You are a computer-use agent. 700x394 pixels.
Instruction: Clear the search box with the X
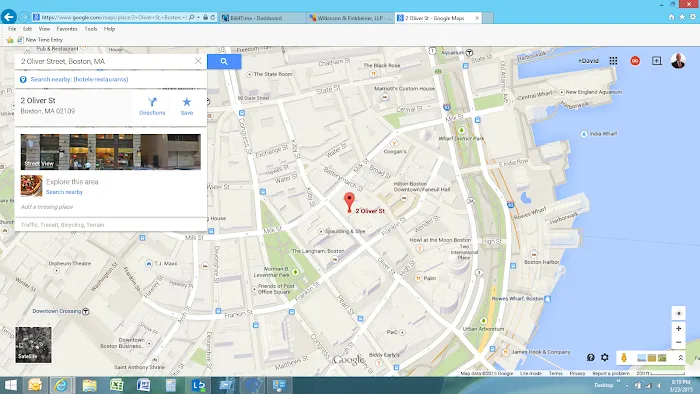(x=198, y=61)
